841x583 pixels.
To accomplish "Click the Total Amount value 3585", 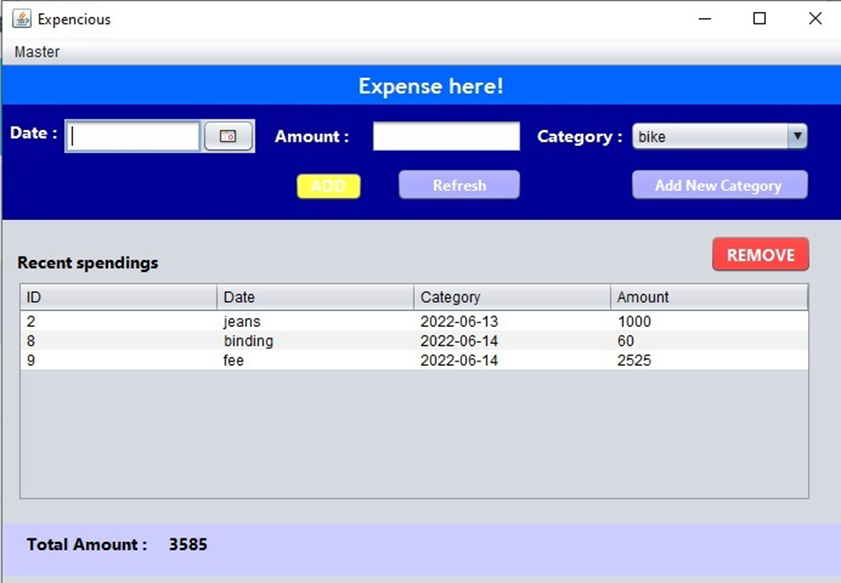I will (188, 545).
